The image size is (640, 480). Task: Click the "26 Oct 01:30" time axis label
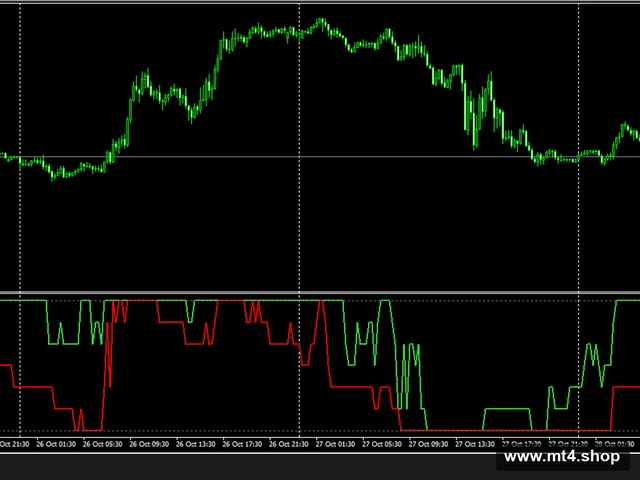pyautogui.click(x=56, y=444)
